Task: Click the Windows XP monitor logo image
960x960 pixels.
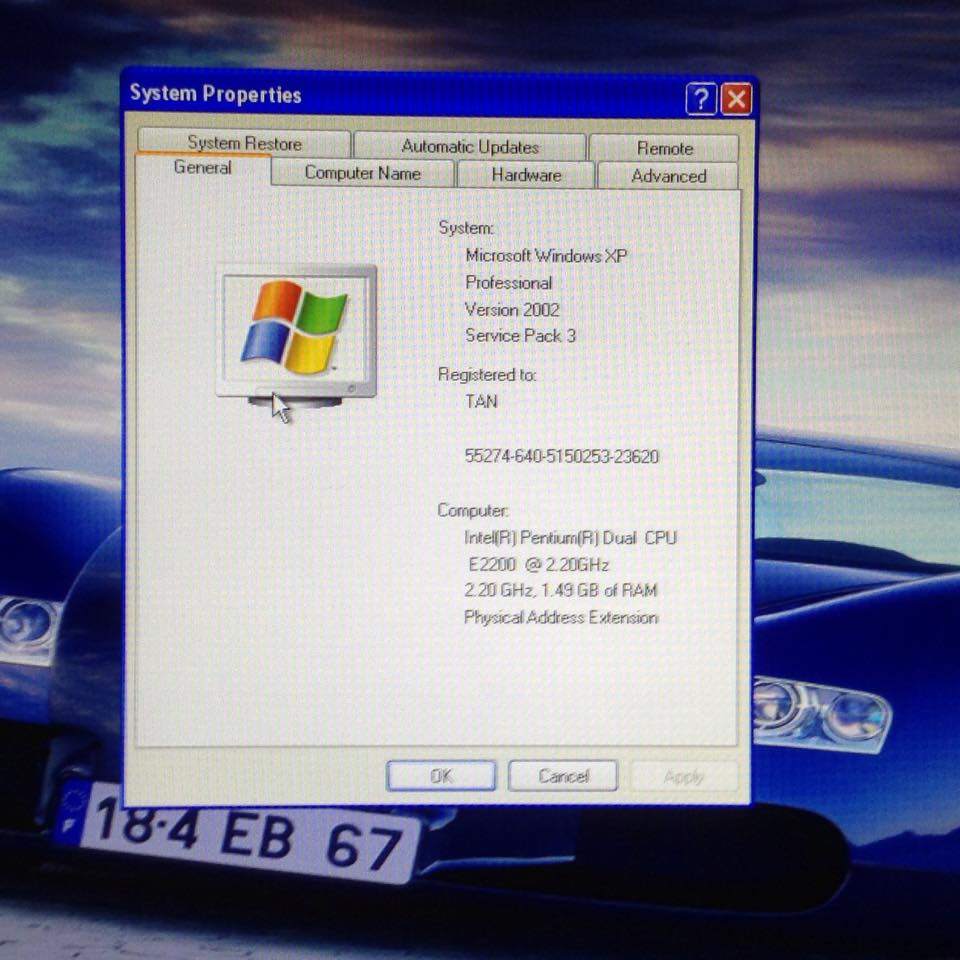Action: [296, 337]
